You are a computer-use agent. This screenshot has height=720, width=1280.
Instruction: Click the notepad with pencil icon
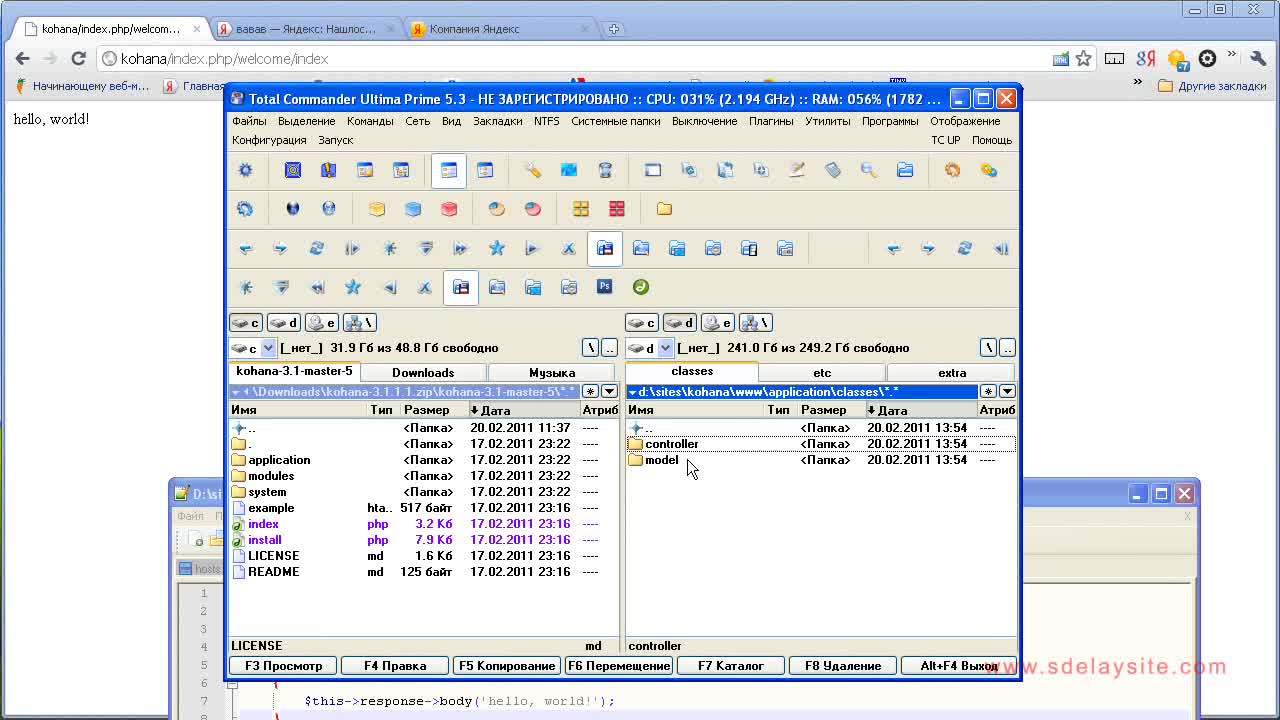797,171
